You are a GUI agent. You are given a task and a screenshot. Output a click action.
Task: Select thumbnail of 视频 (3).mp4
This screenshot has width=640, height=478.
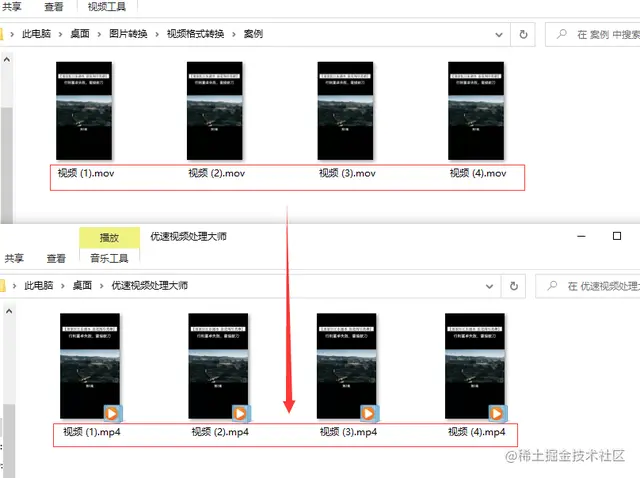coord(347,366)
